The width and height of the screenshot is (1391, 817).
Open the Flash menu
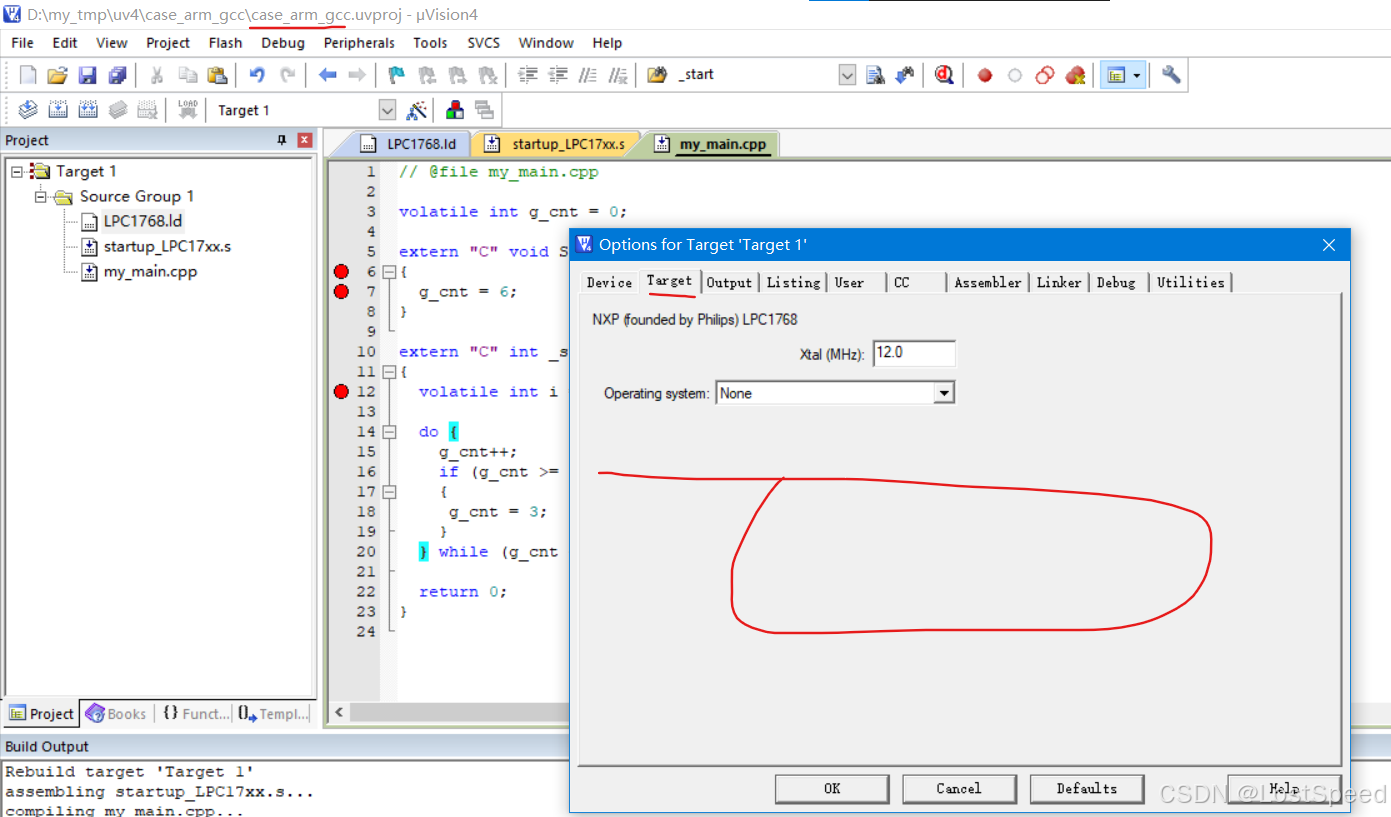(225, 43)
